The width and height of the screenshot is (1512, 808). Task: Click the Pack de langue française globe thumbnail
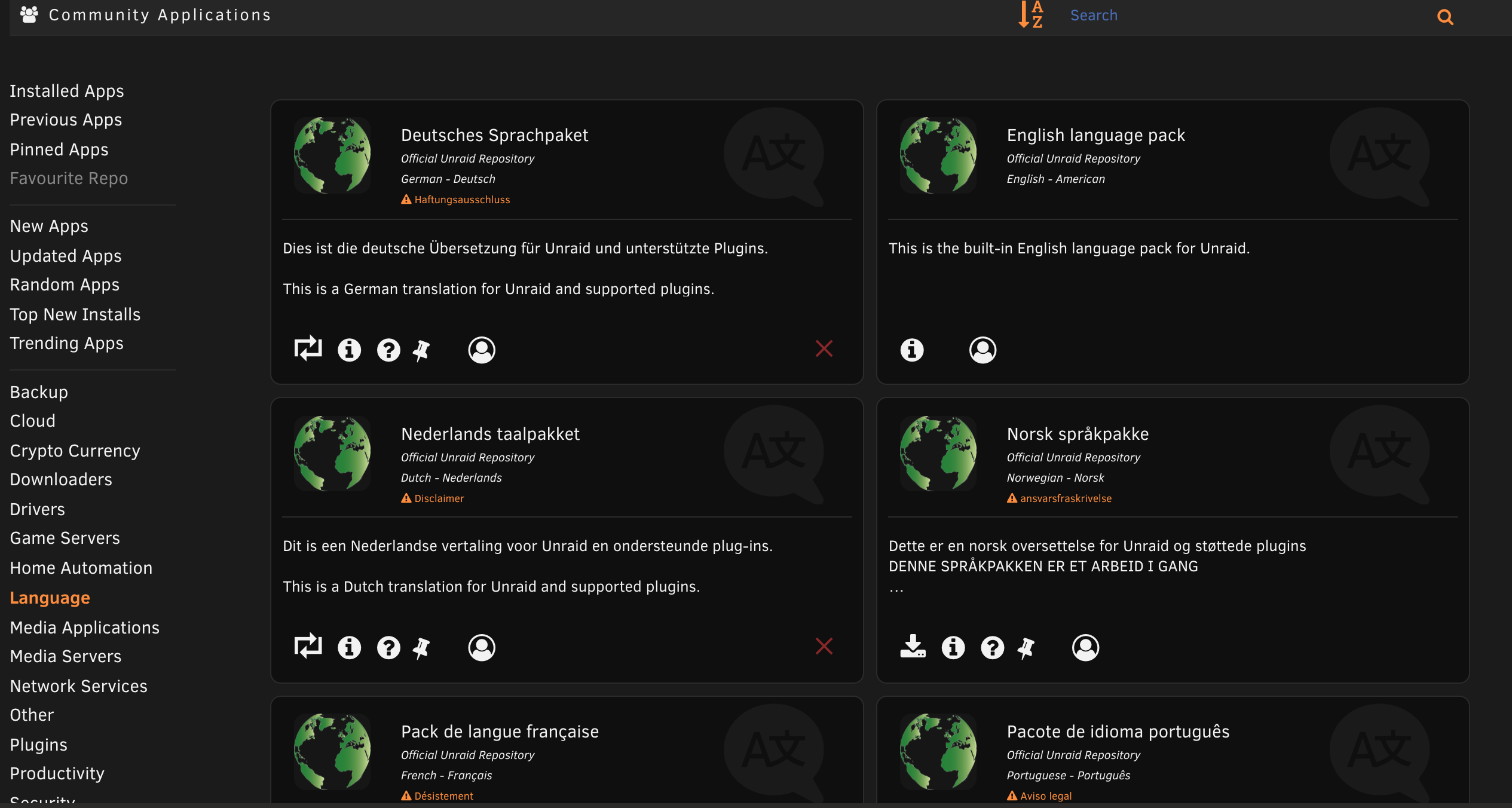[x=332, y=752]
